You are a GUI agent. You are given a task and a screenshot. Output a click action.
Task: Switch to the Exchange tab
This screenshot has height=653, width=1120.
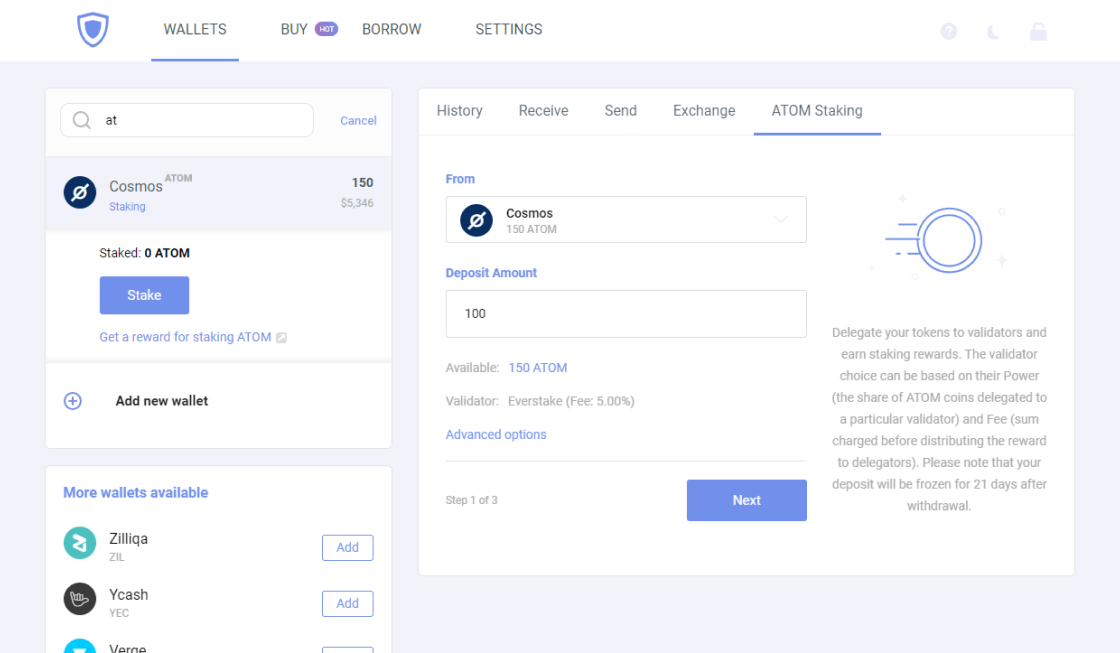coord(704,111)
